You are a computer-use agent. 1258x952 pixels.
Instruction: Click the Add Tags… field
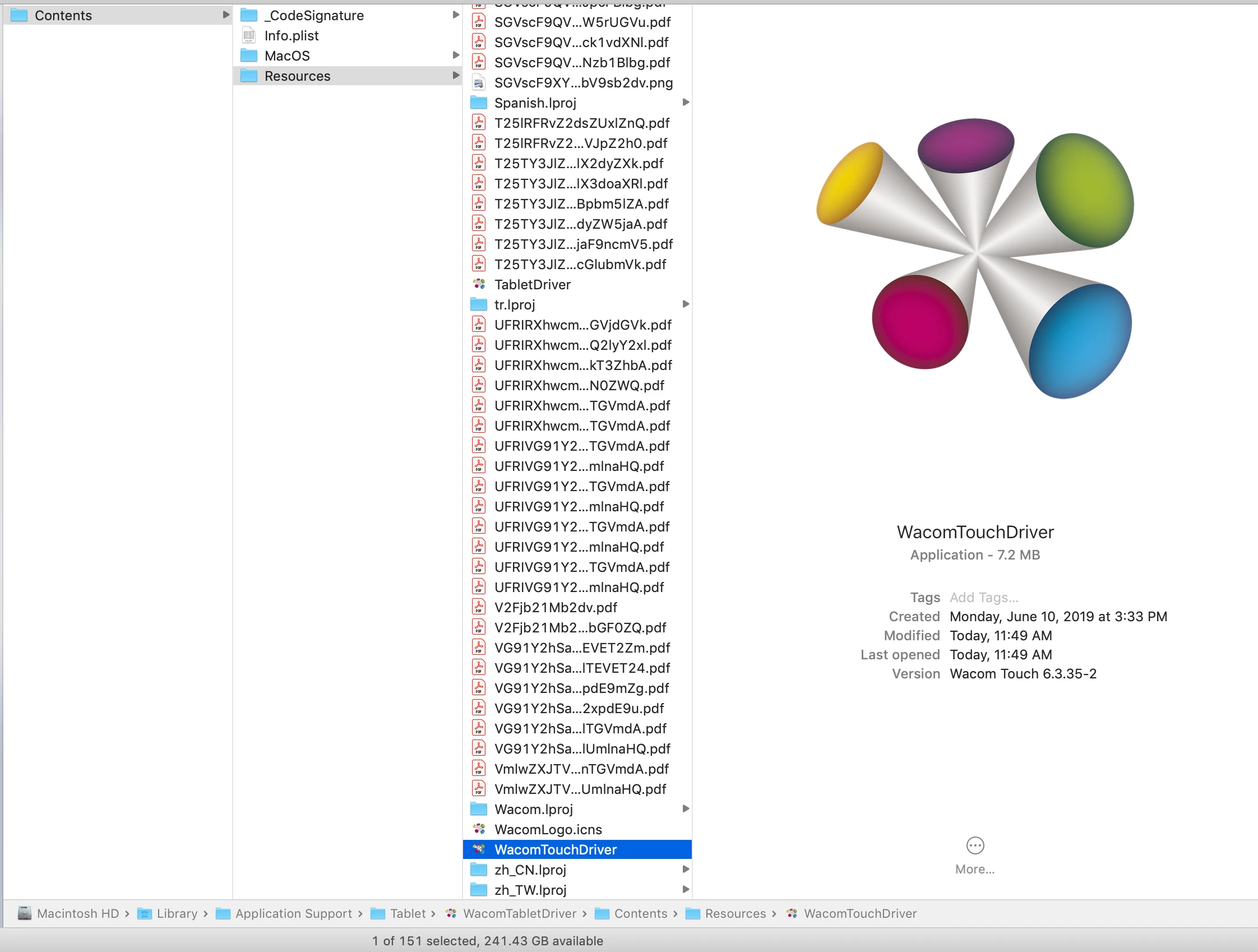[984, 597]
